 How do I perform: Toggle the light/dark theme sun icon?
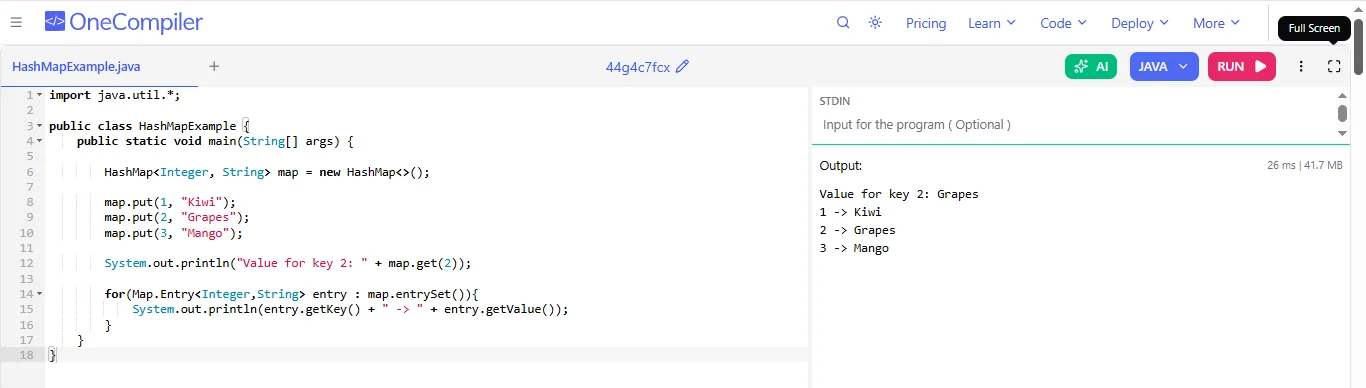coord(875,22)
